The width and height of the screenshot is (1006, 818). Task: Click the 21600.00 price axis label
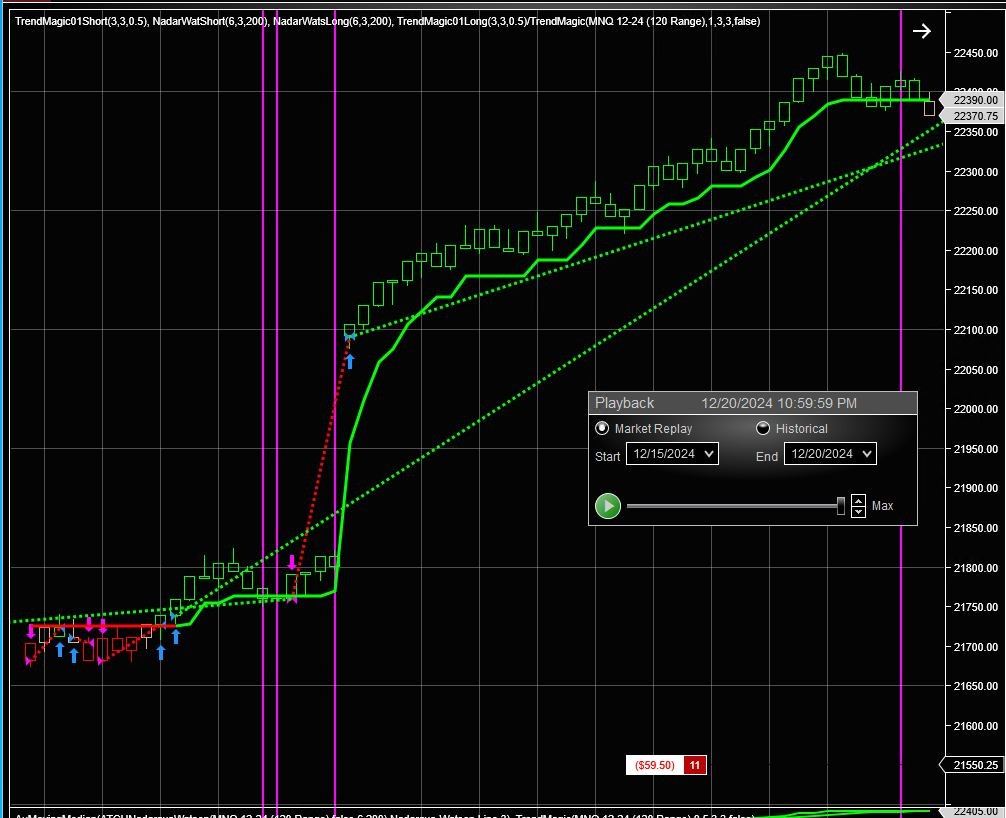976,726
